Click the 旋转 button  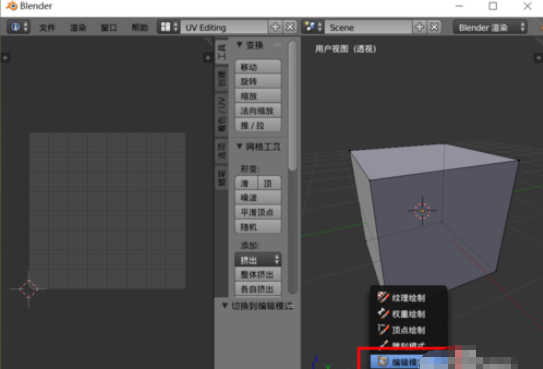pos(258,81)
